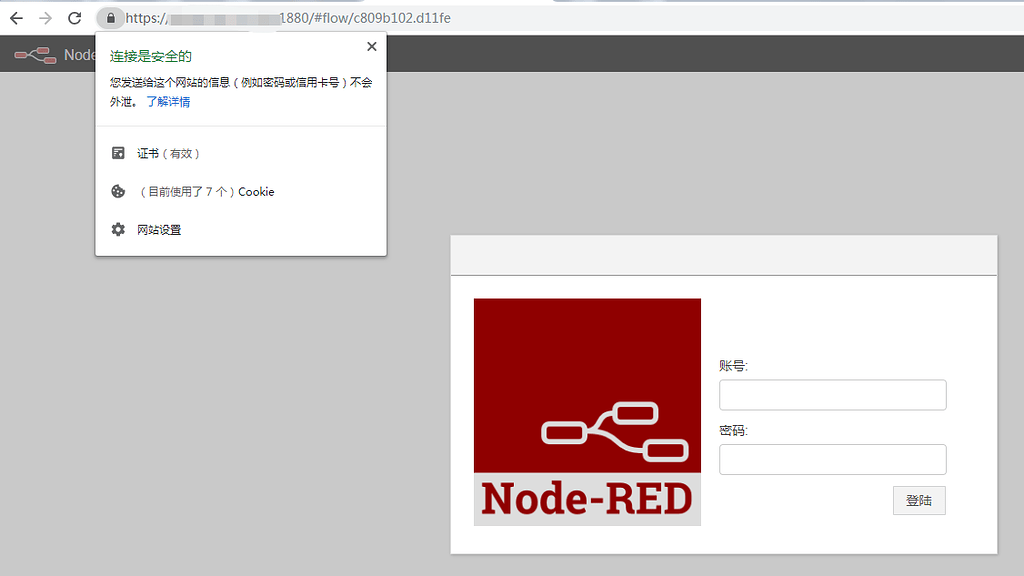Click the cookie icon
This screenshot has width=1024, height=576.
118,191
